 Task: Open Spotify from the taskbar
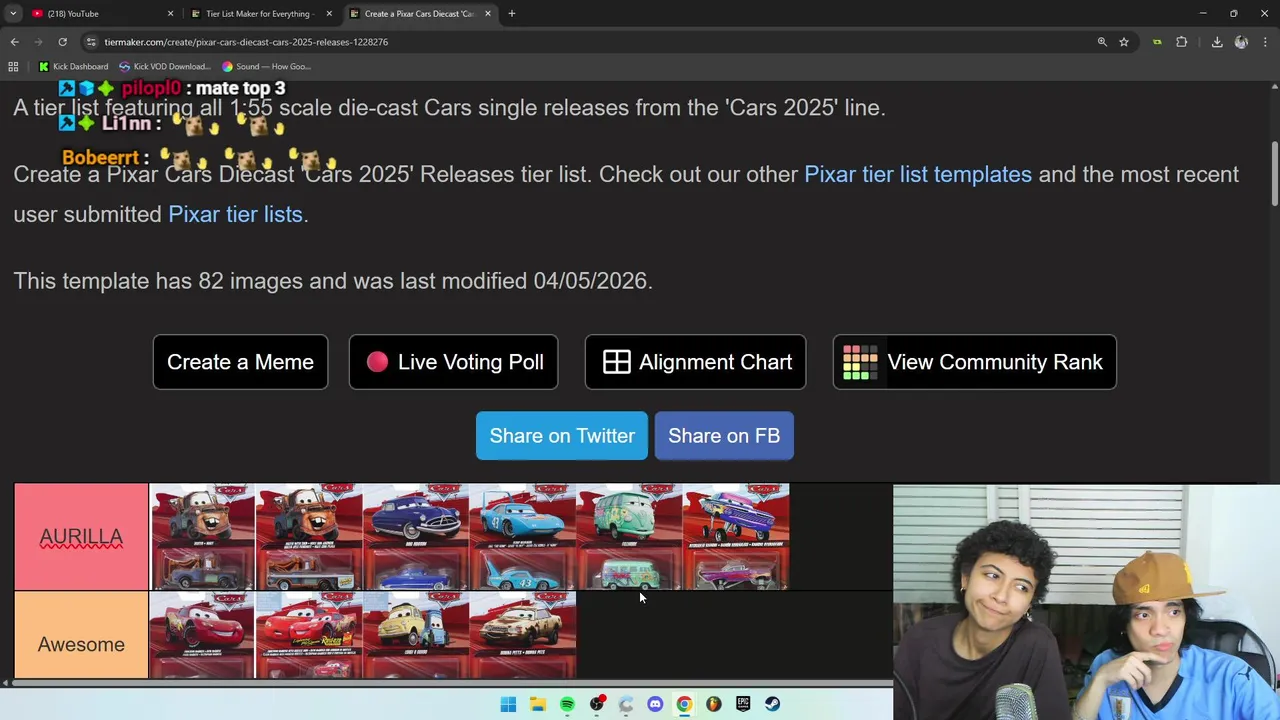tap(567, 704)
